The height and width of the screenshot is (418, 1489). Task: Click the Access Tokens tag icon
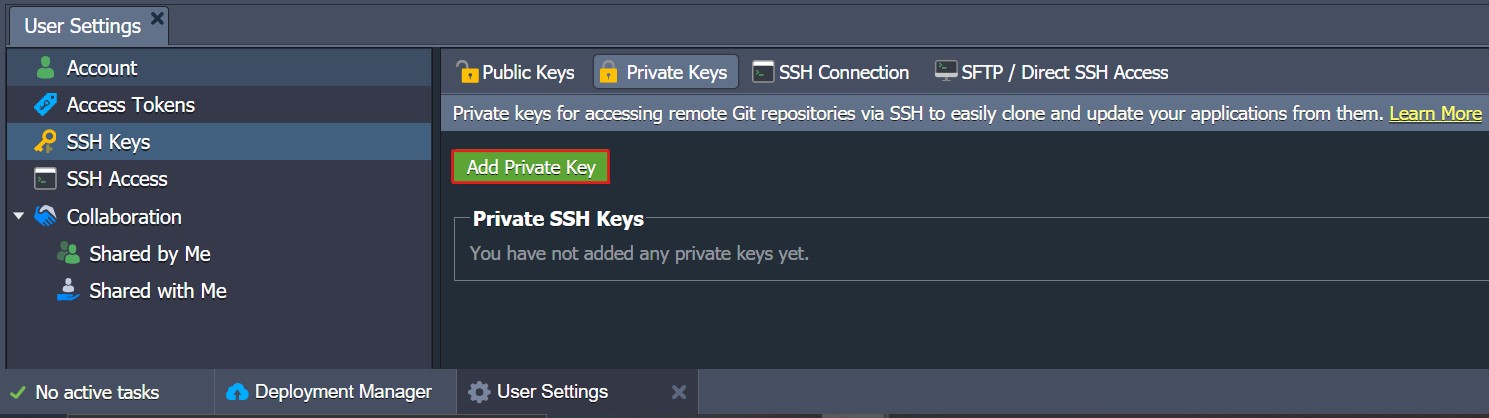point(45,105)
